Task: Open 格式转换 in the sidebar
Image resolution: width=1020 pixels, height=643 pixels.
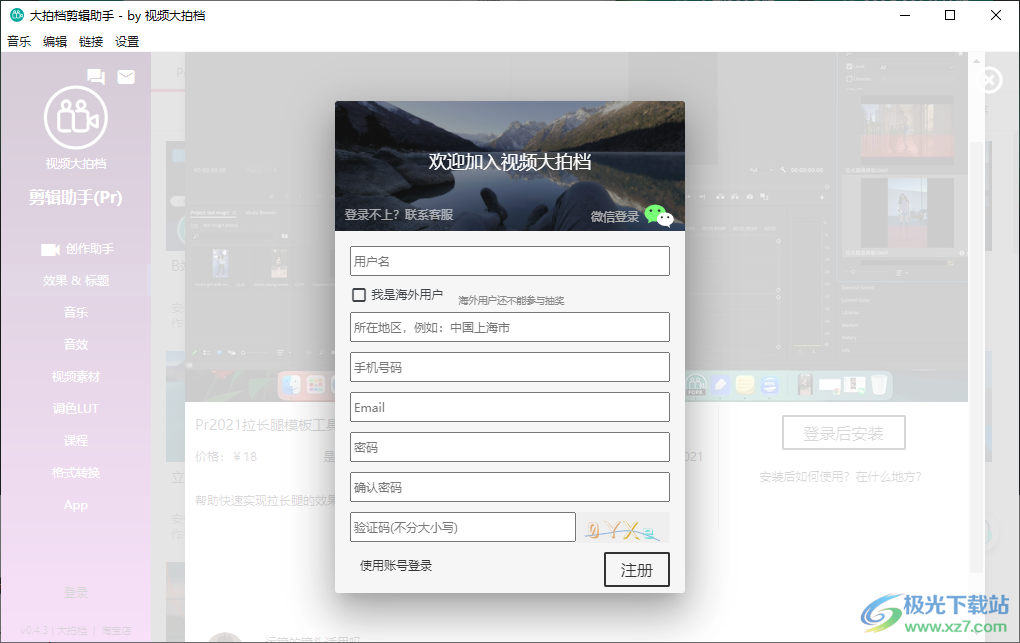Action: coord(76,472)
